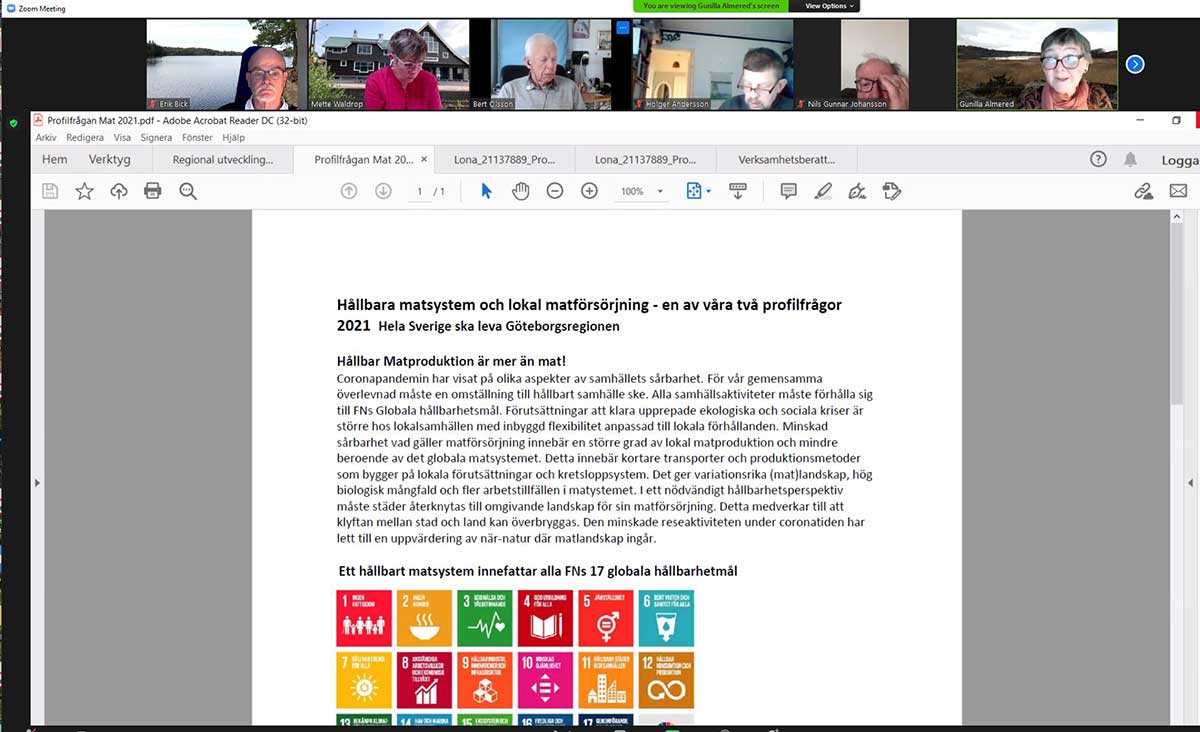The width and height of the screenshot is (1200, 732).
Task: Select Mette Waldrop's video thumbnail
Action: [388, 64]
